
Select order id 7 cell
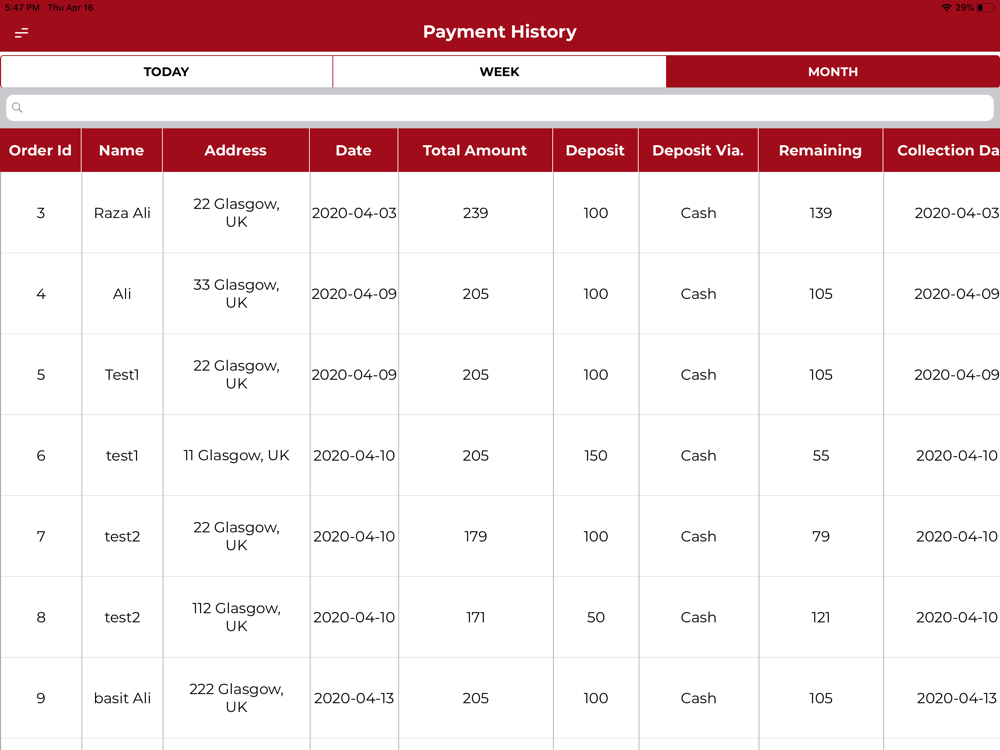pos(41,537)
